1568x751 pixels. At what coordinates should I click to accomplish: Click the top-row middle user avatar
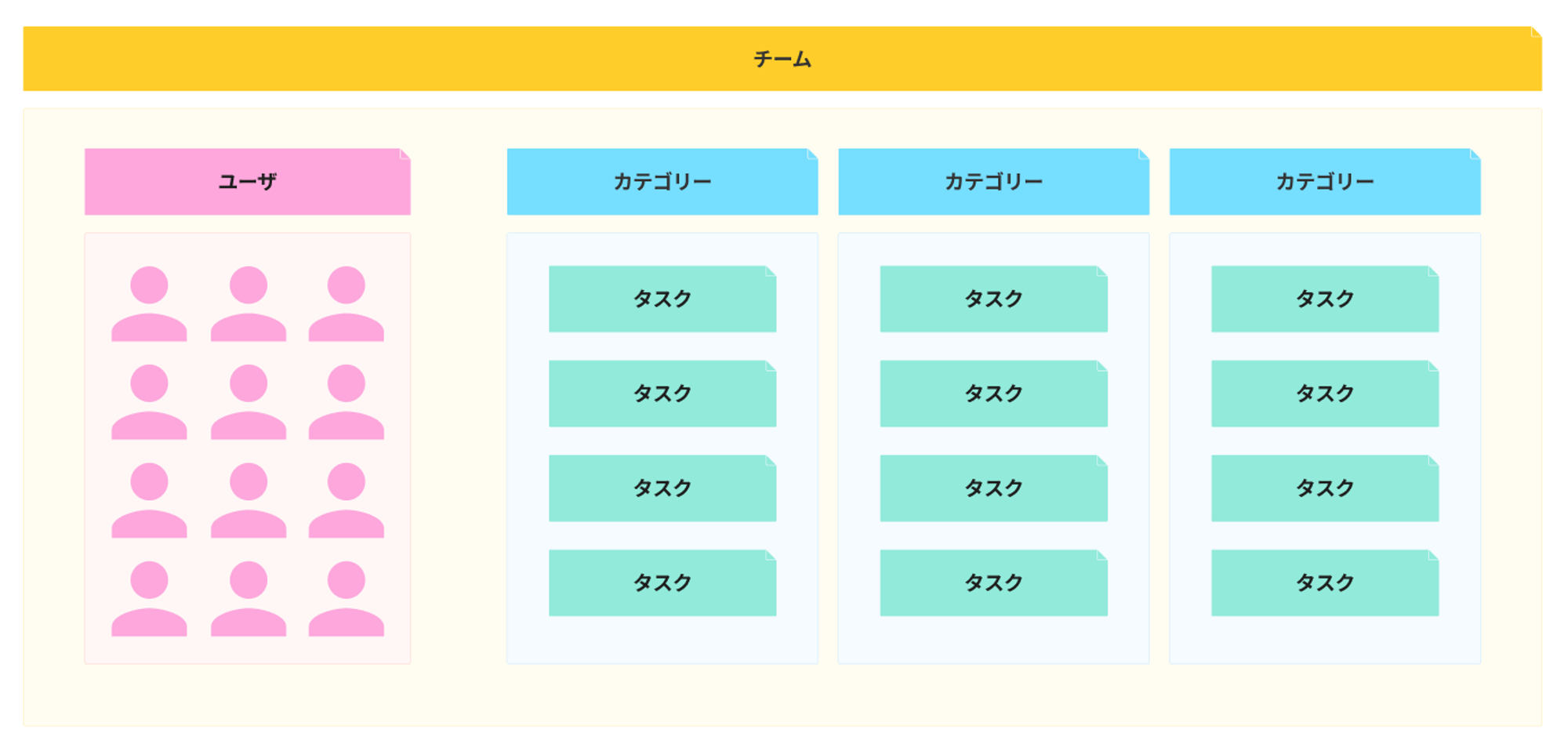(248, 304)
